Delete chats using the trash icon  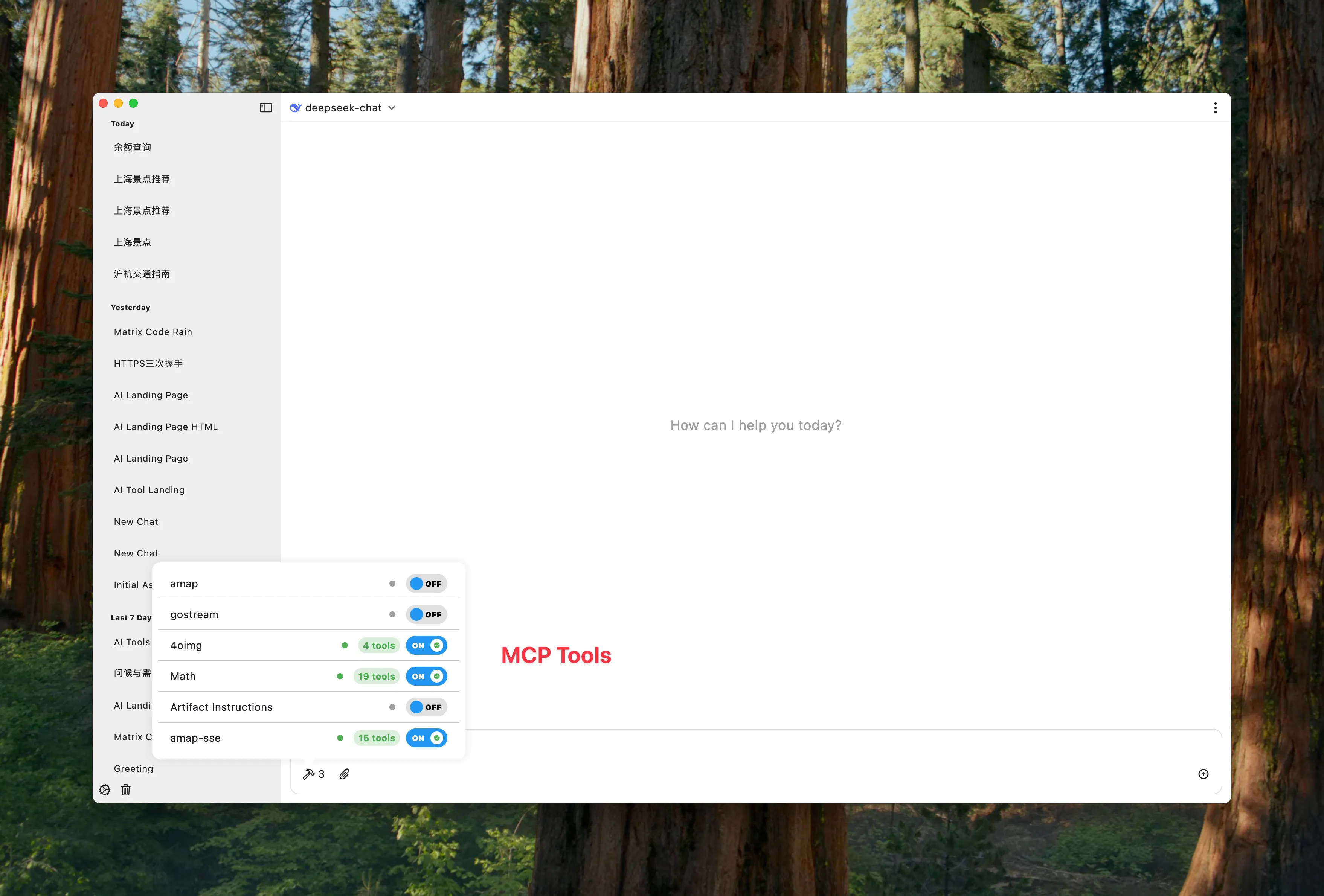tap(126, 790)
